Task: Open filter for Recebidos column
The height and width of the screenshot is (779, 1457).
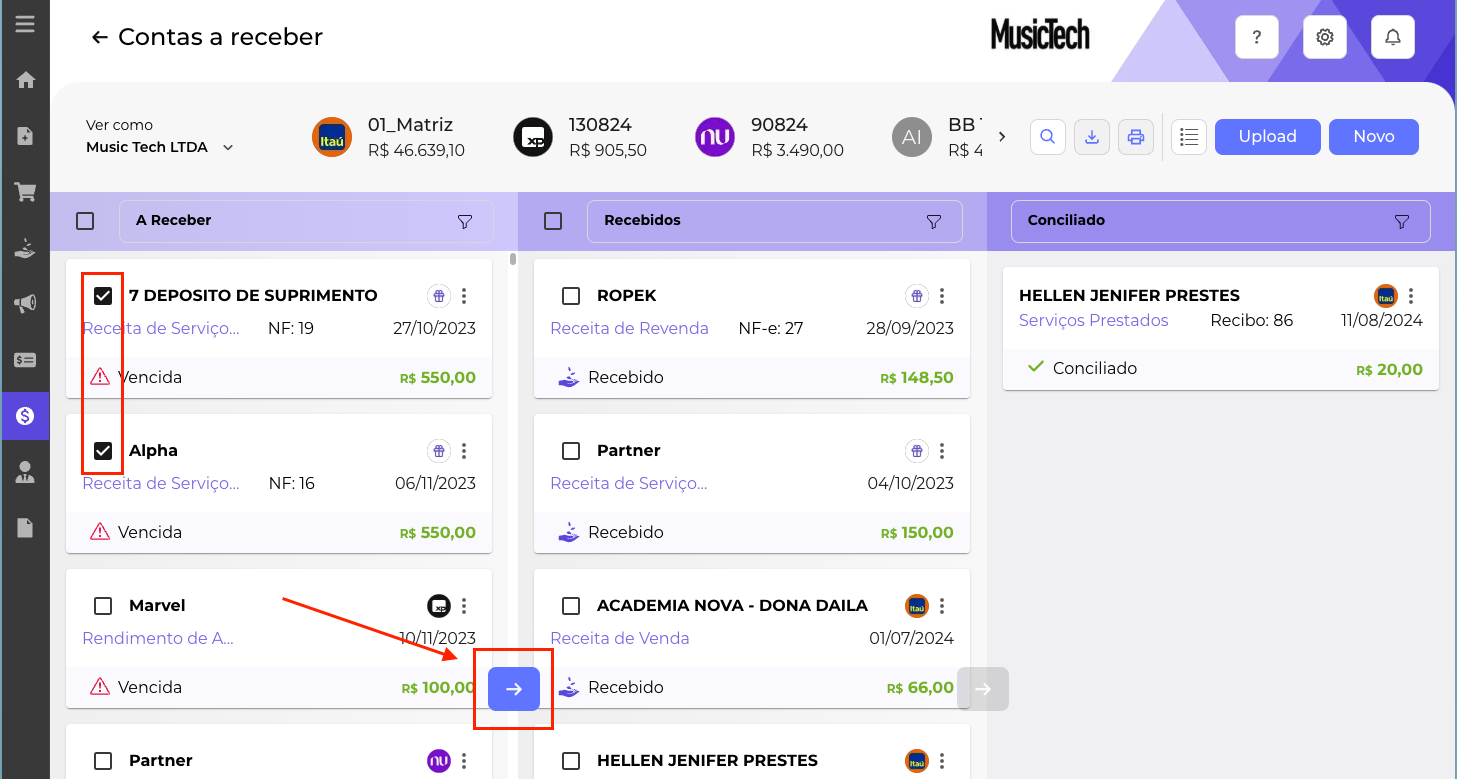Action: coord(934,221)
